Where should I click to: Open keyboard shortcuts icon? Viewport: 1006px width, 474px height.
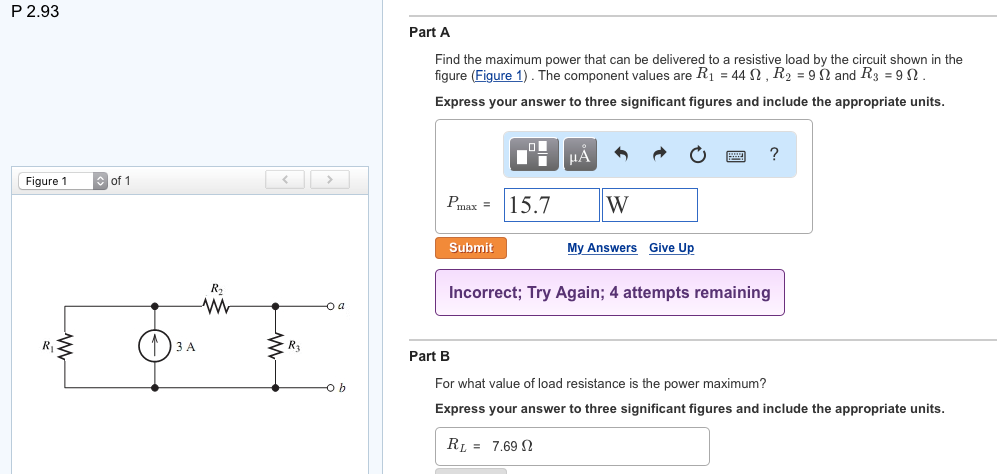[736, 155]
